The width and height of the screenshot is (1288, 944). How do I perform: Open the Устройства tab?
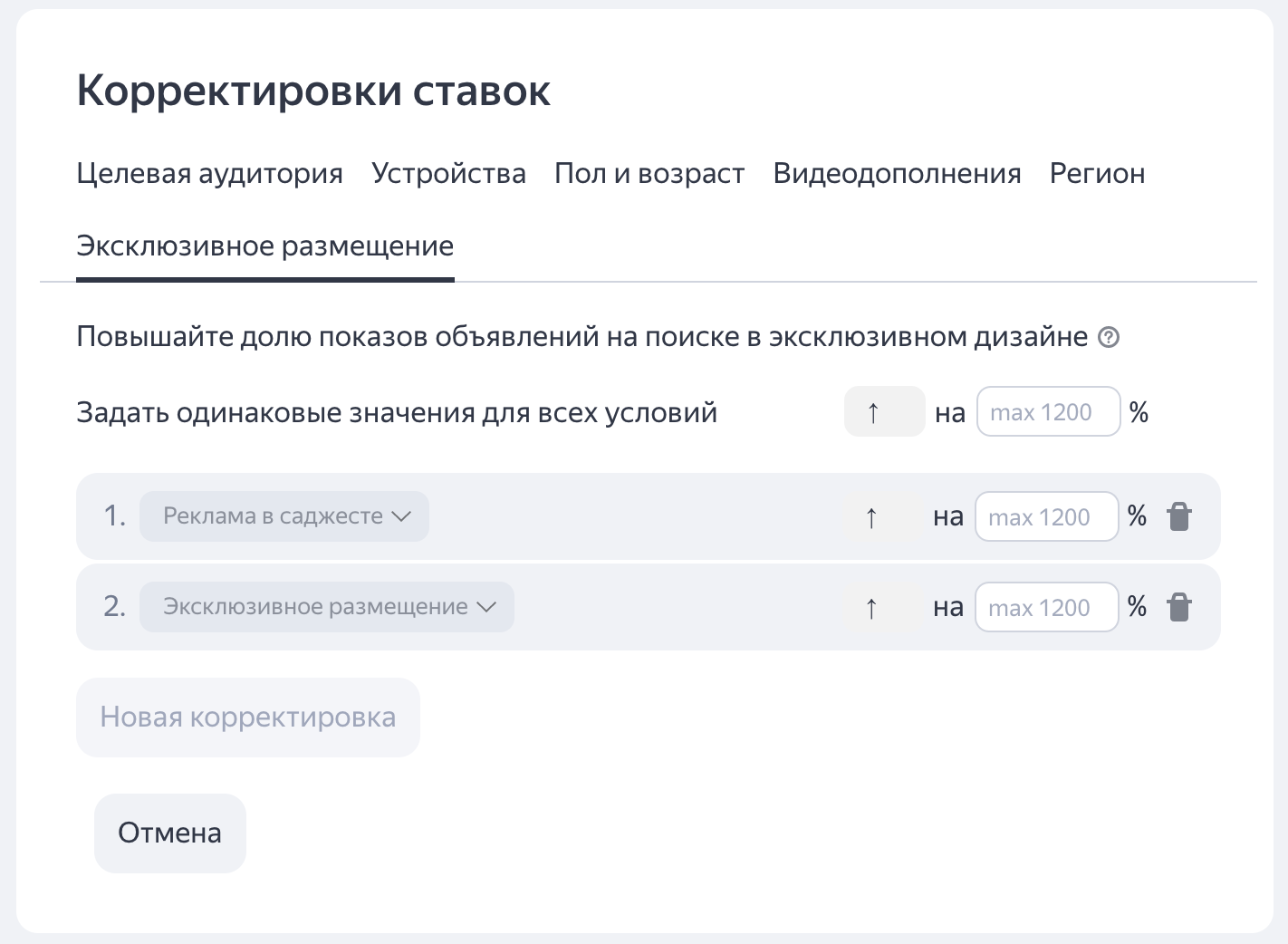tap(448, 173)
